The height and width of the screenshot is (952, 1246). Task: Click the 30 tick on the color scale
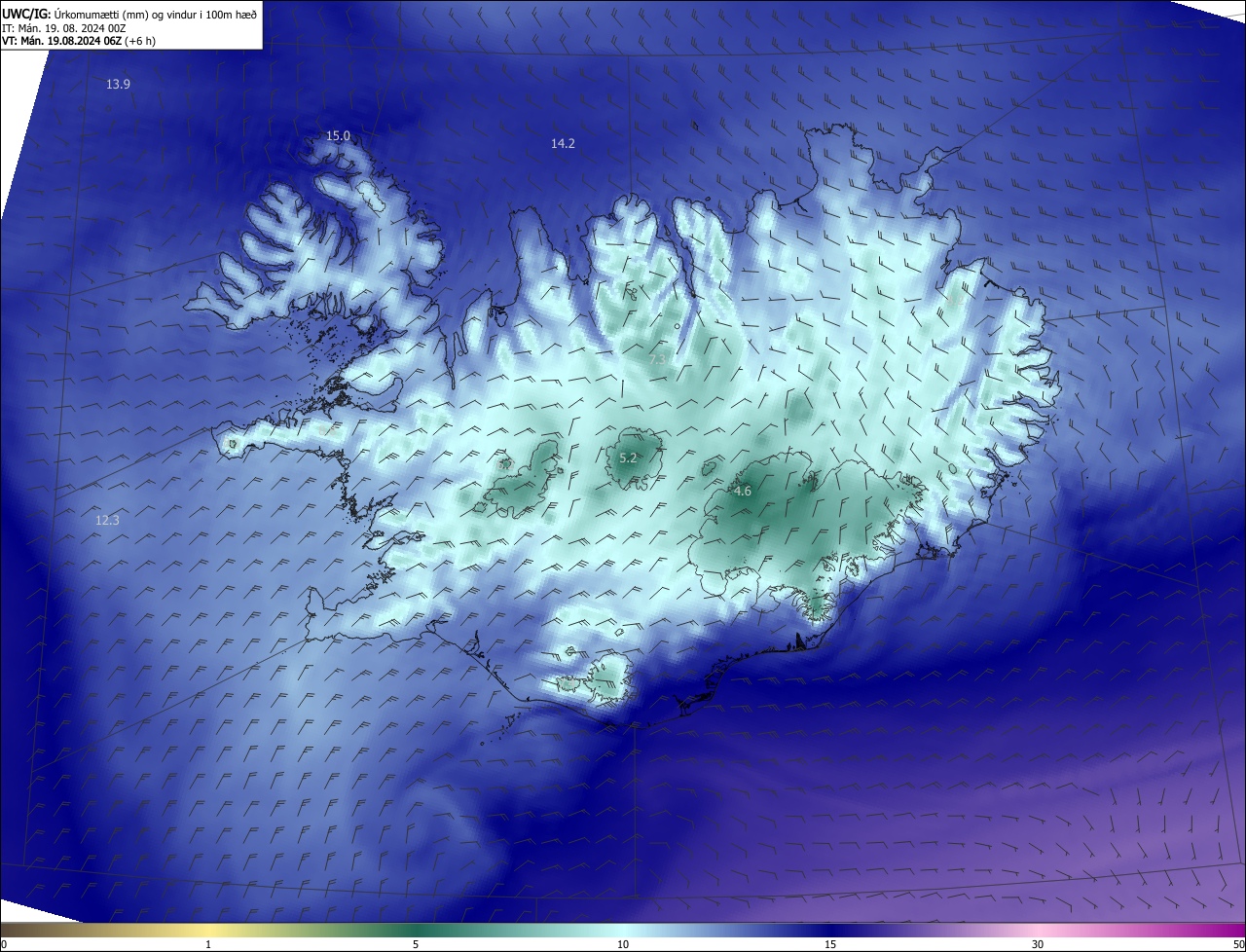[1038, 945]
